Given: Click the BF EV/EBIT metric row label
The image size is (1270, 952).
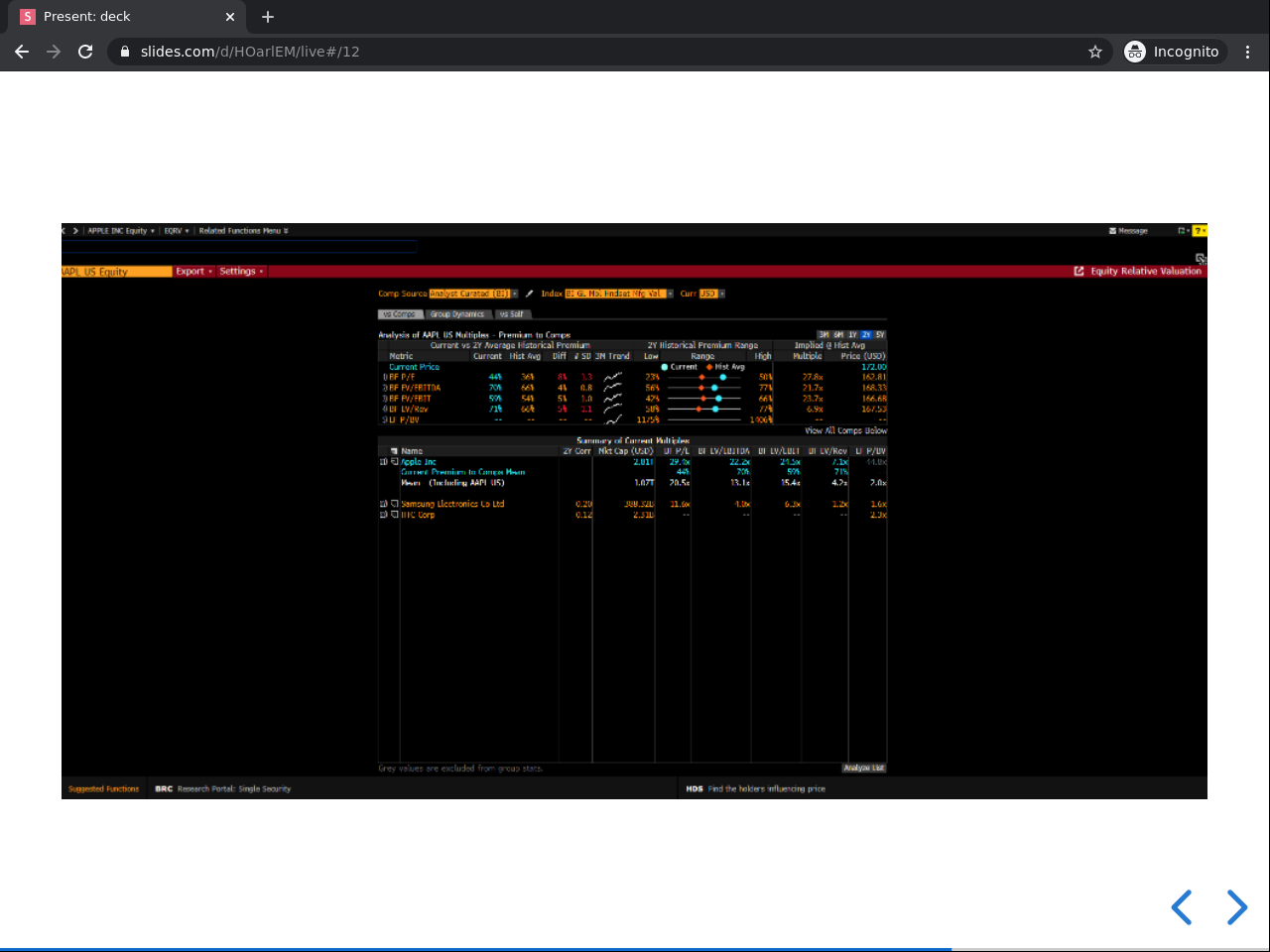Looking at the screenshot, I should [410, 399].
